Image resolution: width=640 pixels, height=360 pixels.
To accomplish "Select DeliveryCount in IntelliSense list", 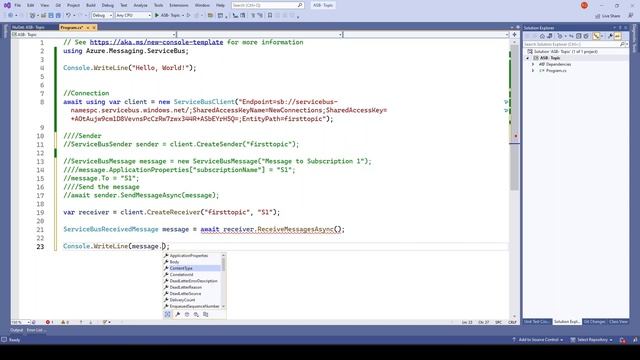I will pos(182,300).
